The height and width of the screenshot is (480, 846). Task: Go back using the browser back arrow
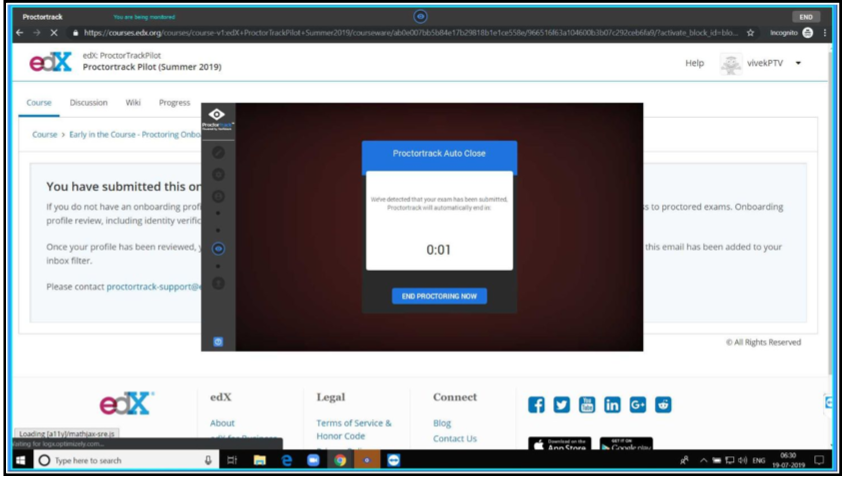[19, 33]
